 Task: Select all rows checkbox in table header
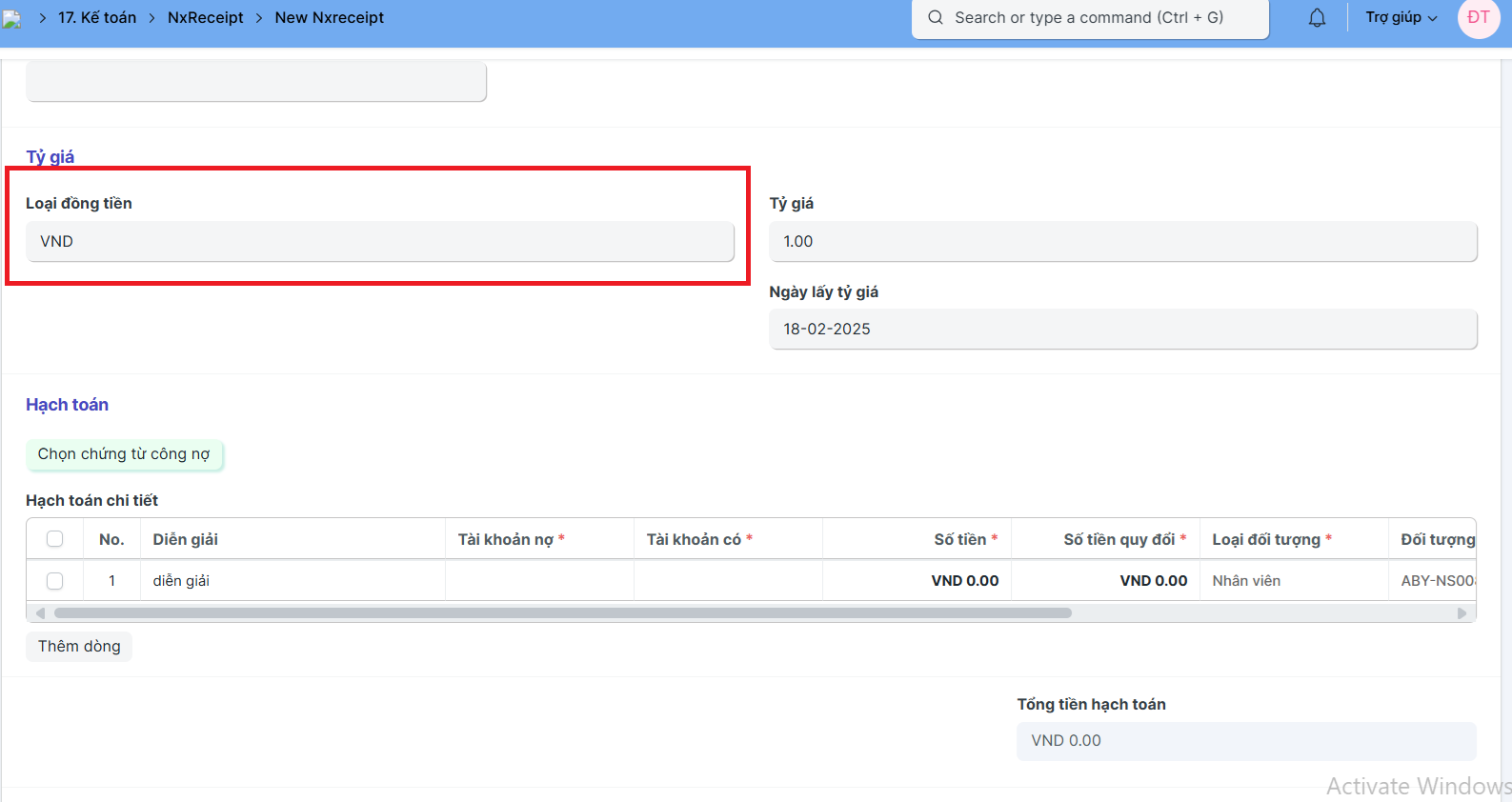point(55,539)
